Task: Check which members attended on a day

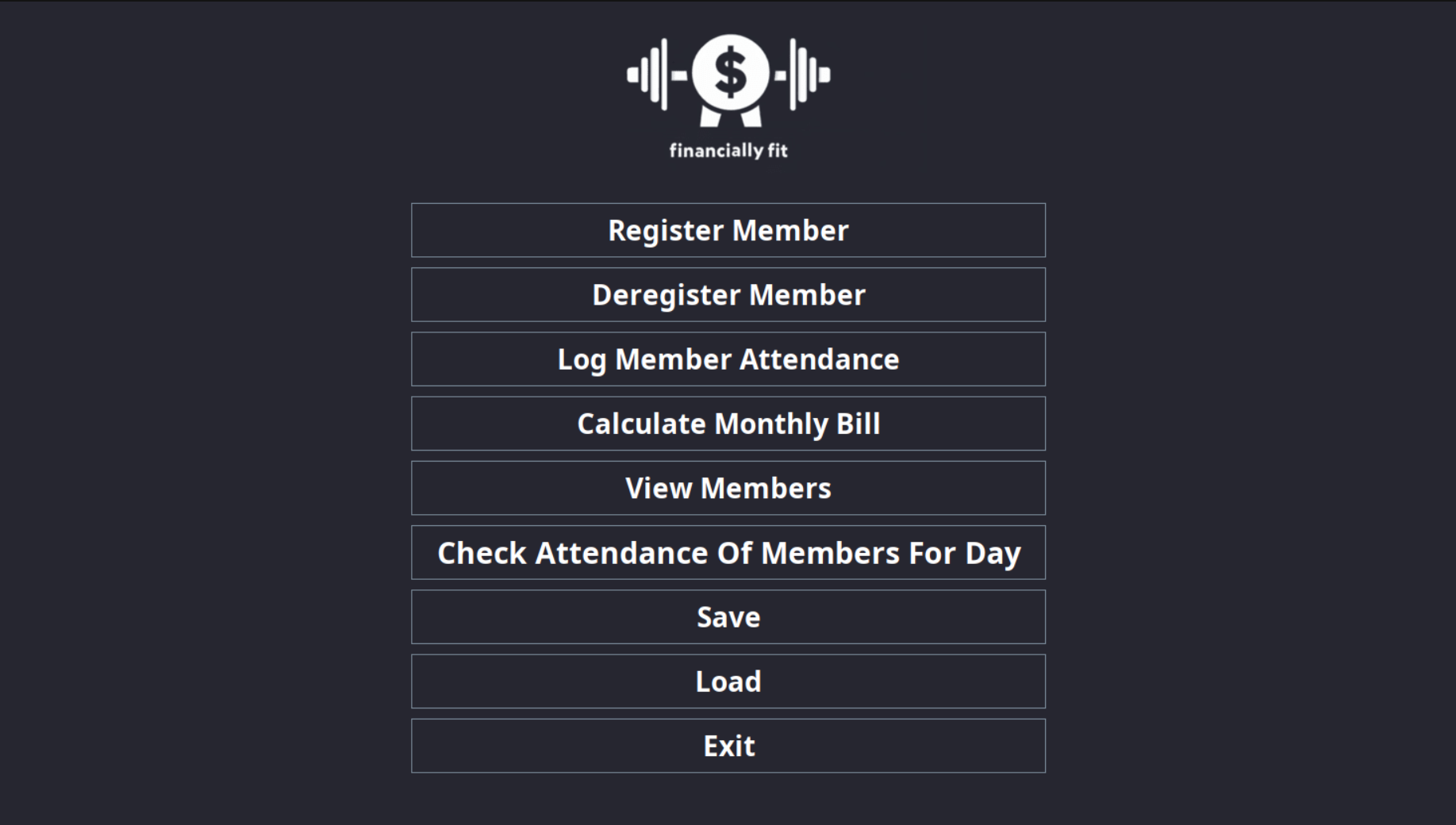Action: click(728, 553)
